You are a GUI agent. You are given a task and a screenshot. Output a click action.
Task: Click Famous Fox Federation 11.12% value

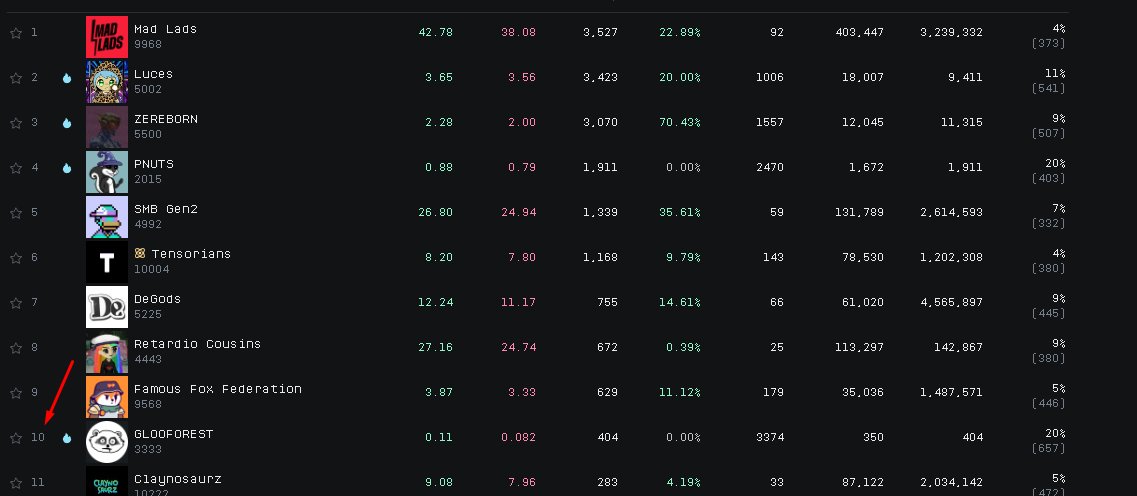click(x=680, y=392)
